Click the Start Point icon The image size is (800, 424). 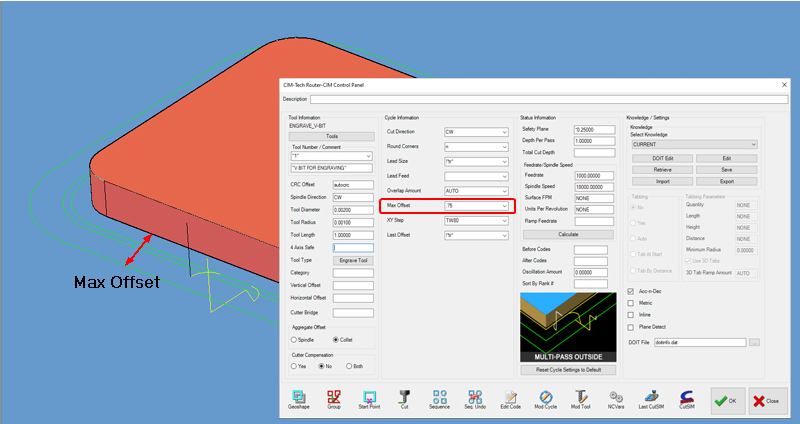click(x=370, y=398)
